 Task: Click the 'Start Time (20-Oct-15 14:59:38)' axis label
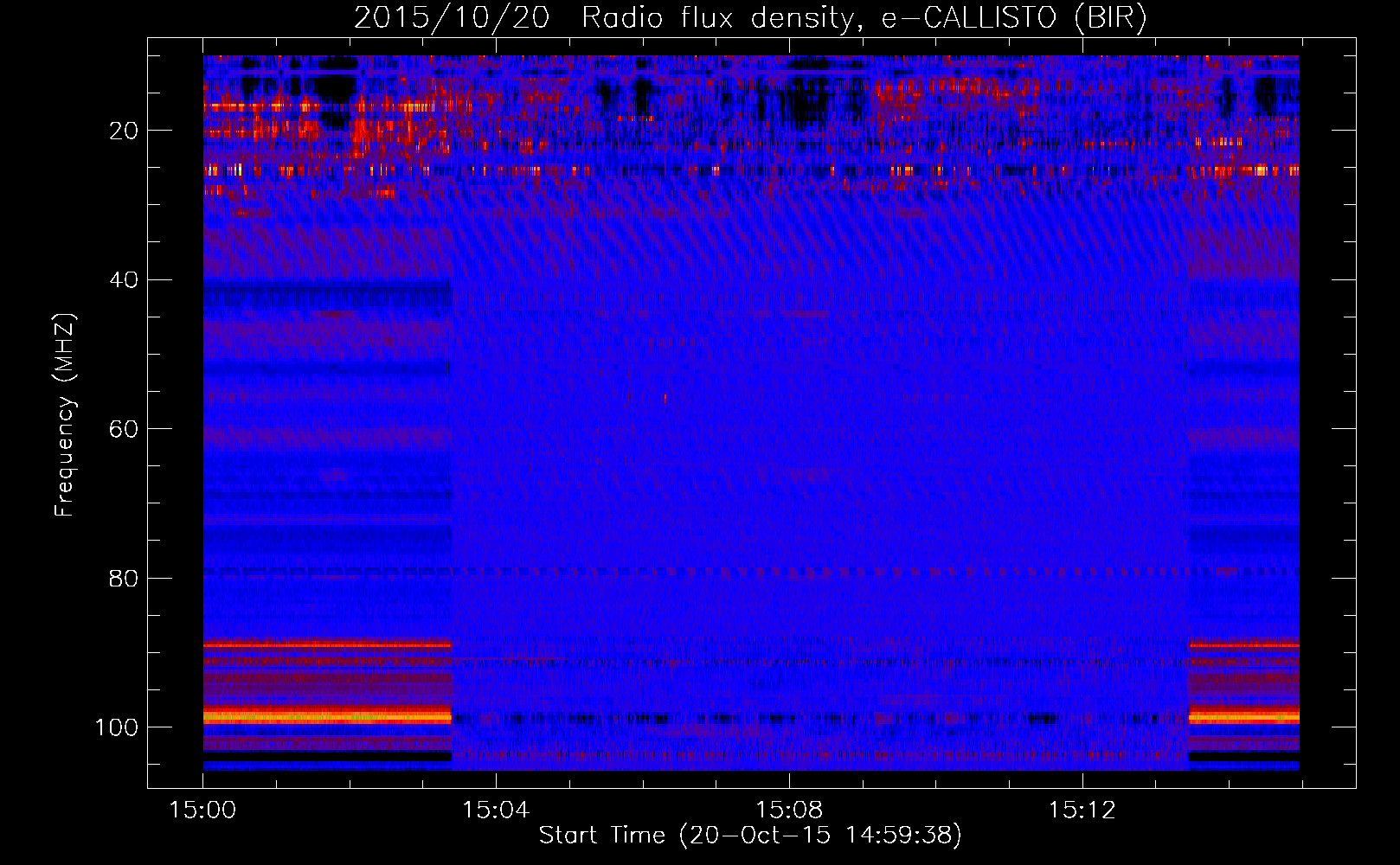click(750, 836)
